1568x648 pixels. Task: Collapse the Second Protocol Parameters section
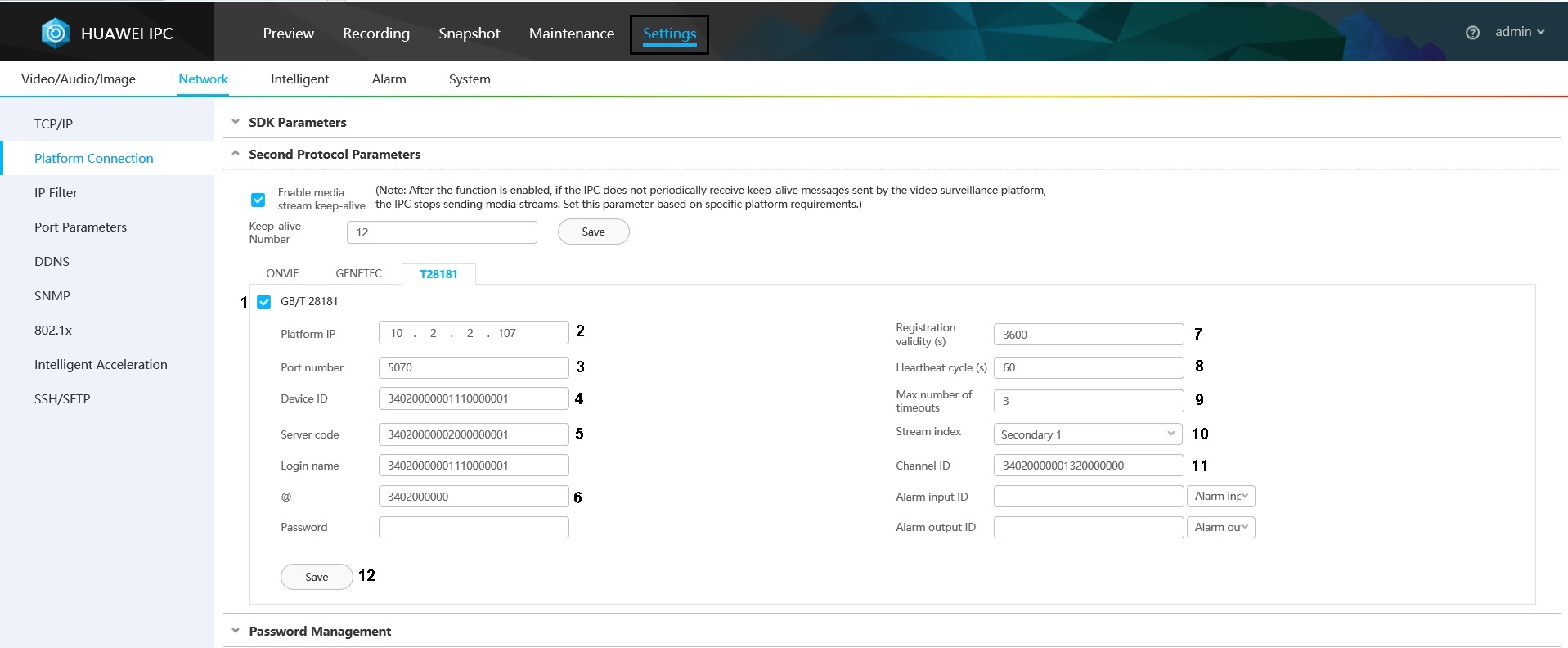tap(236, 154)
